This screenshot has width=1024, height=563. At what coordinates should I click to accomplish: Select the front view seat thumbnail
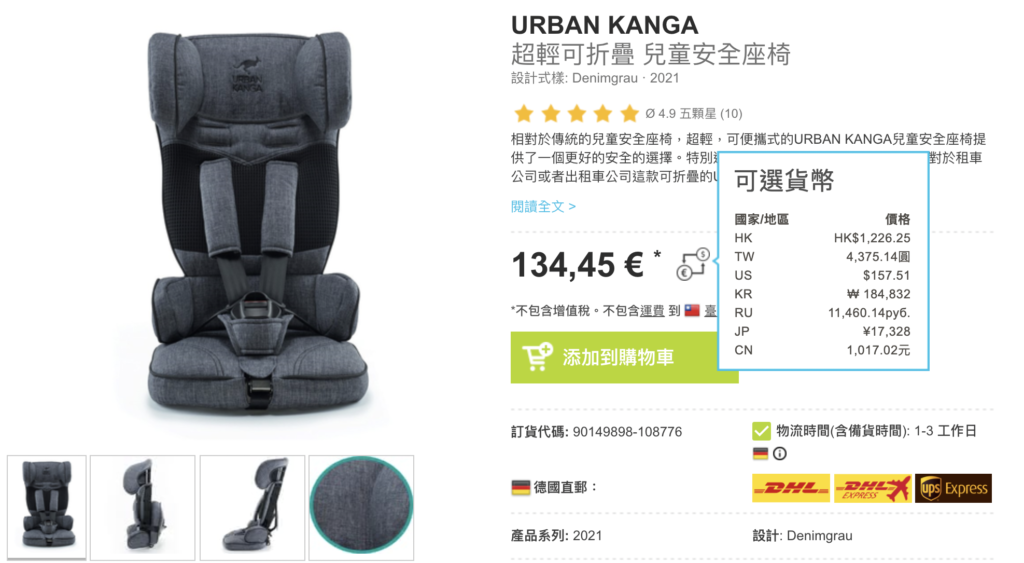[46, 507]
